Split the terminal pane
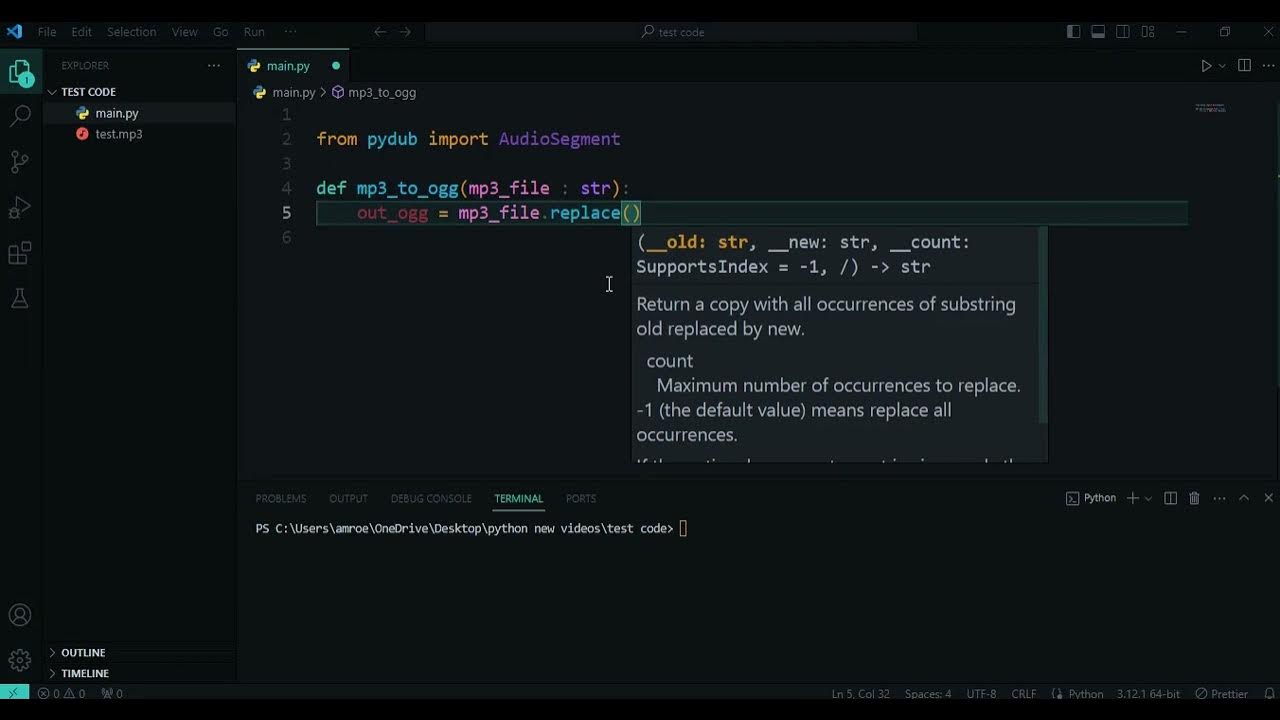This screenshot has width=1280, height=720. [x=1171, y=498]
